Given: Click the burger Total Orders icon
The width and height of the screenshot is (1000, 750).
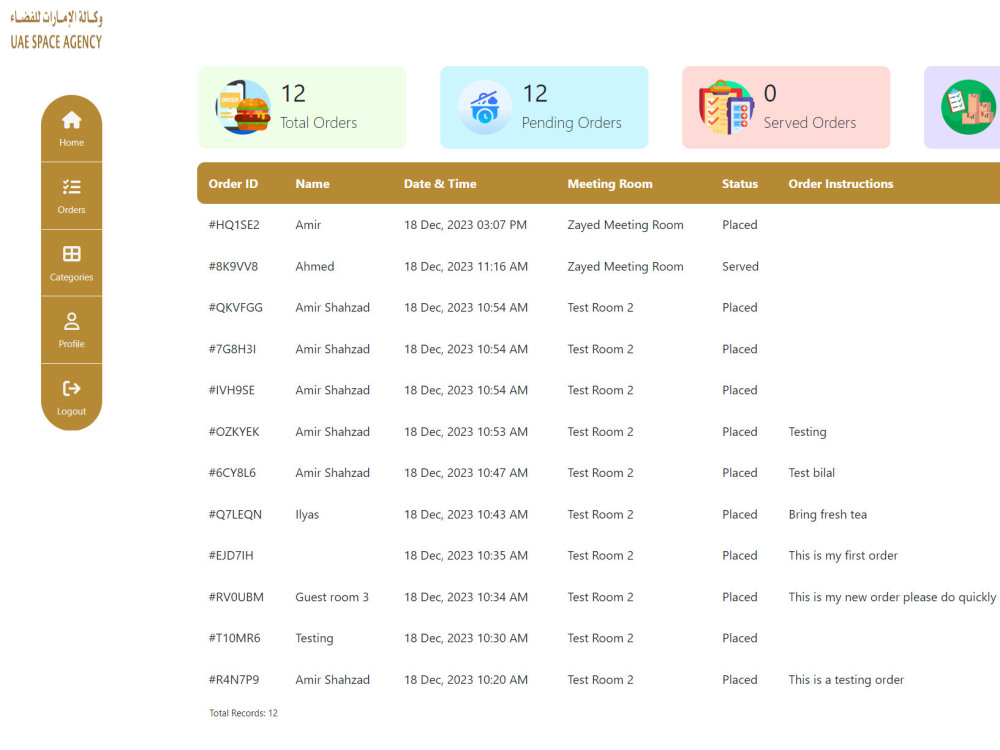Looking at the screenshot, I should tap(243, 107).
